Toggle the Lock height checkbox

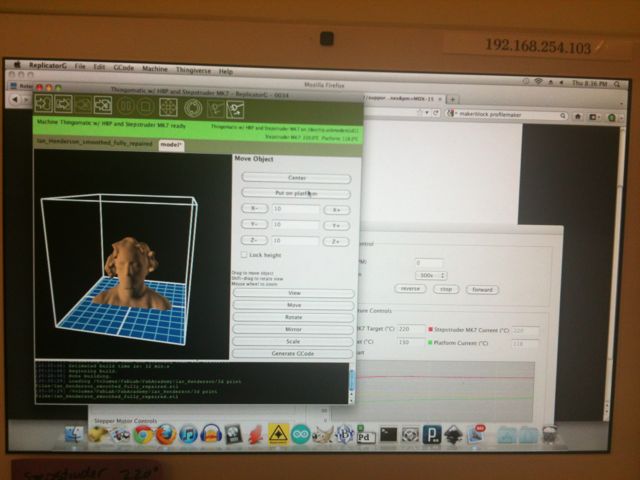[x=244, y=255]
